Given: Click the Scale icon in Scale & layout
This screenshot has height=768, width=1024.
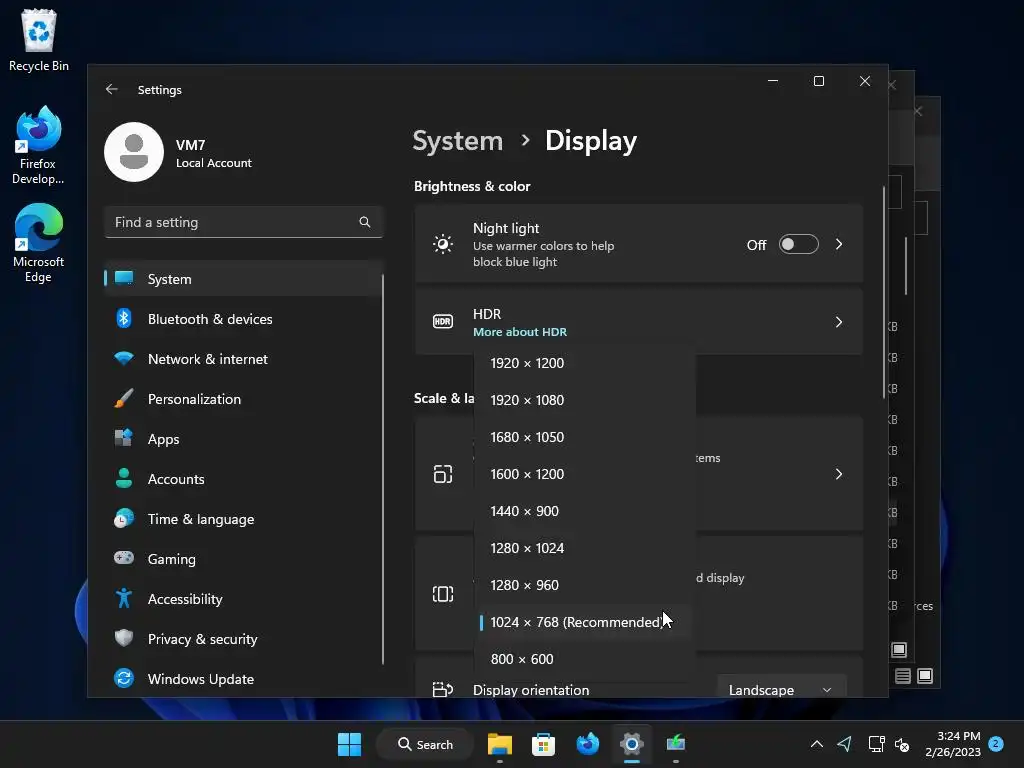Looking at the screenshot, I should pyautogui.click(x=443, y=474).
